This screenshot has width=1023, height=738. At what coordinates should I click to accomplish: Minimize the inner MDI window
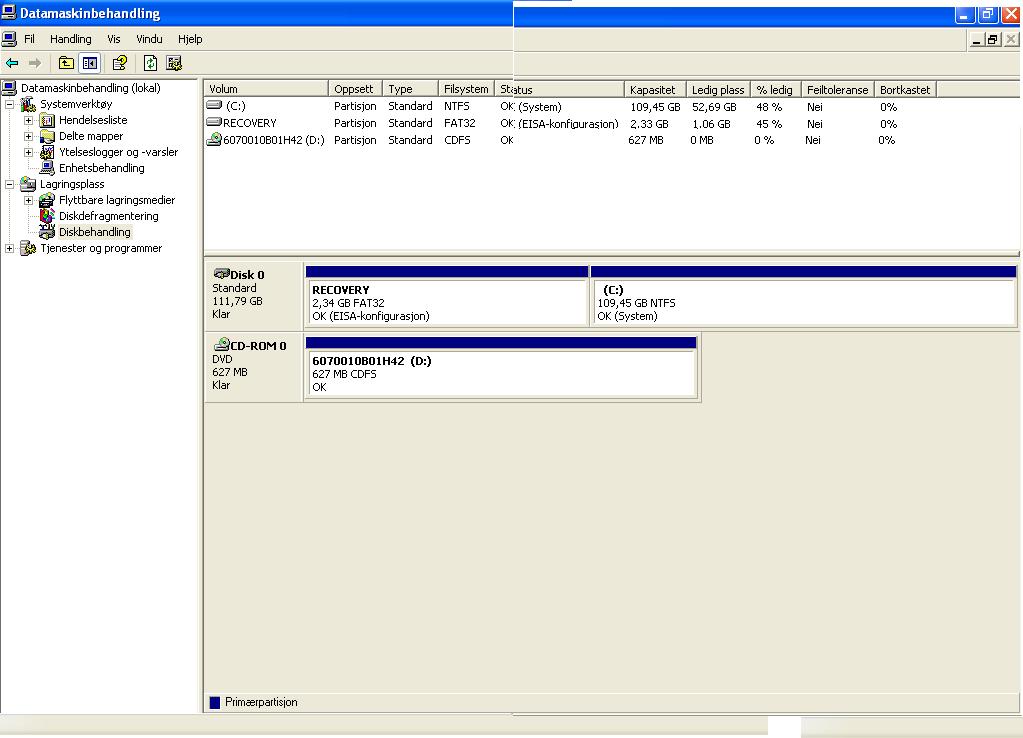tap(976, 39)
